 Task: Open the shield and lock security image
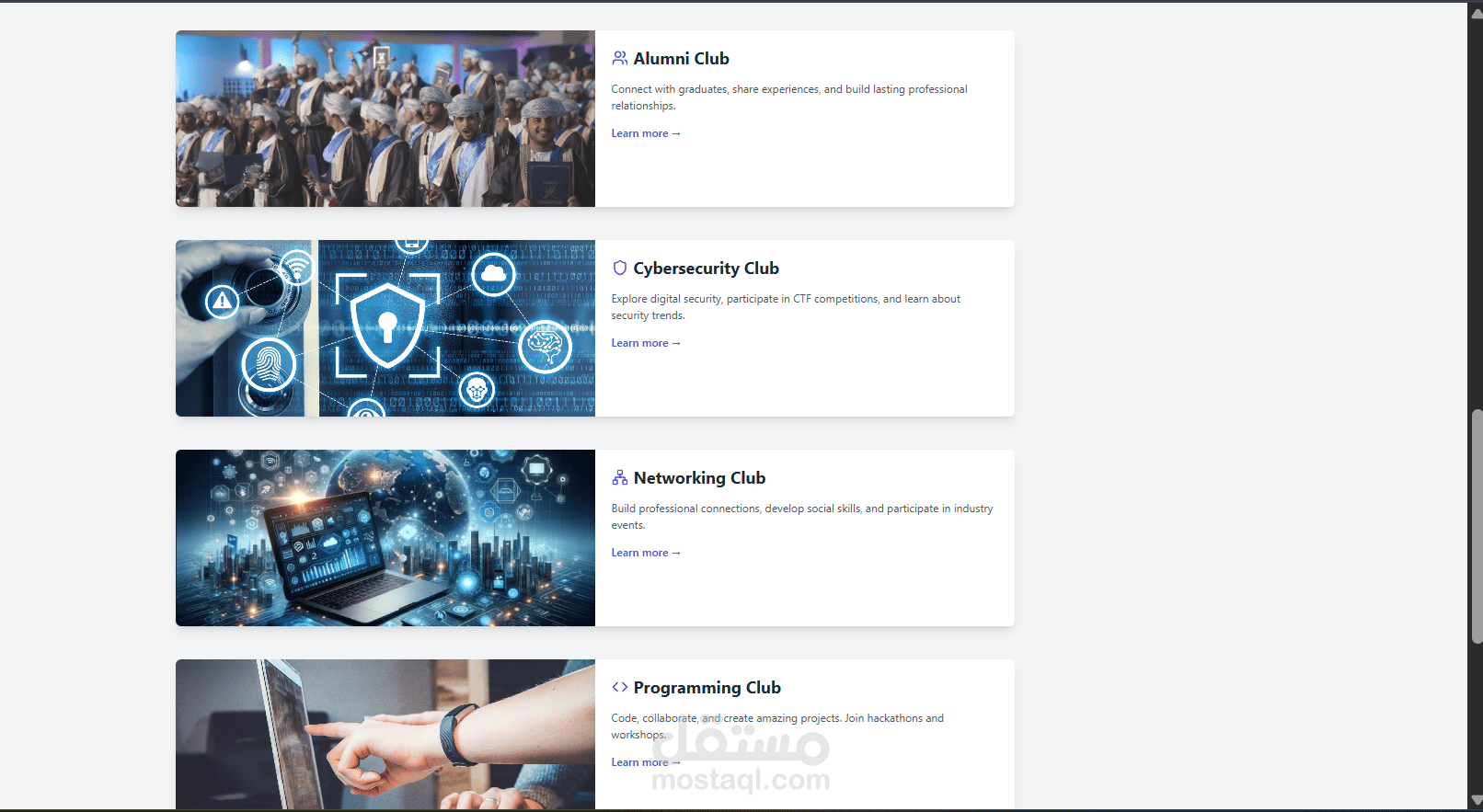[x=385, y=328]
